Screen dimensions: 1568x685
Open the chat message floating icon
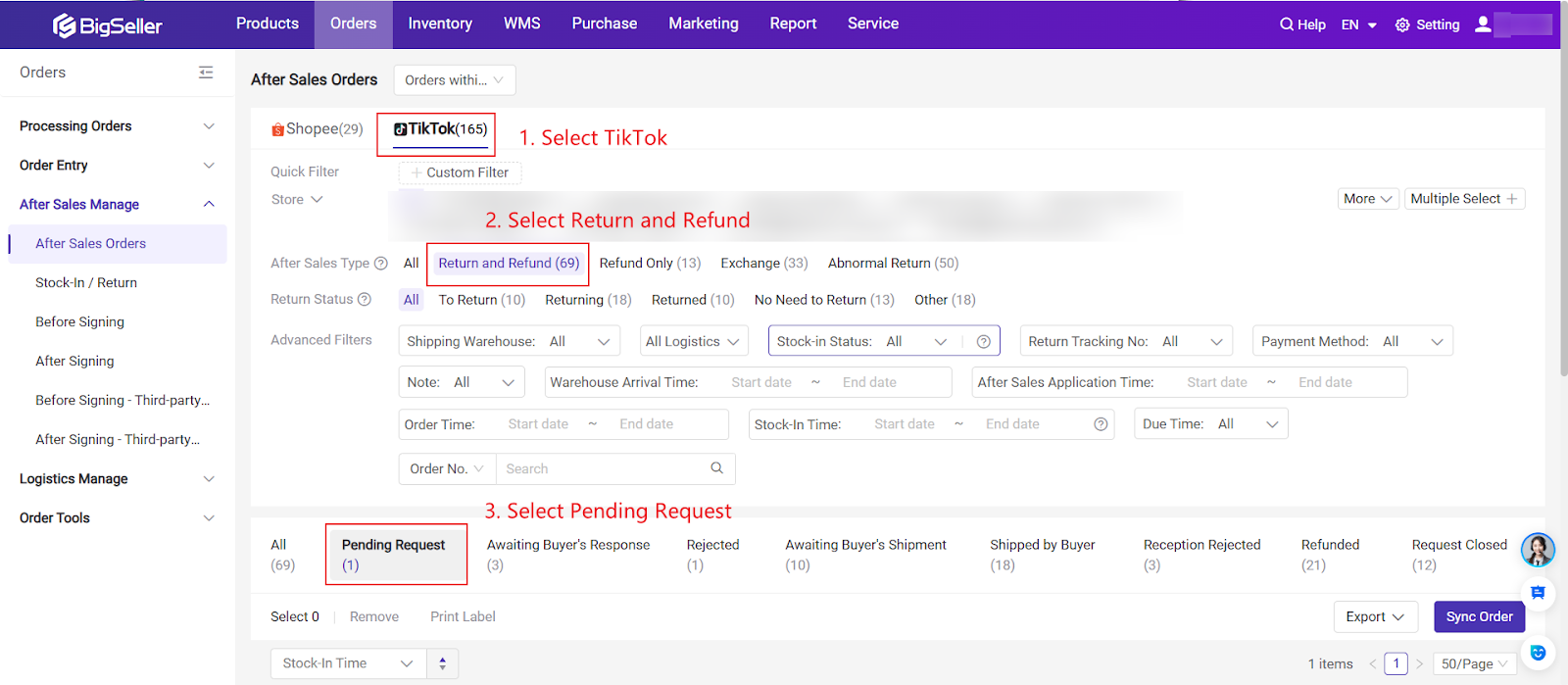1538,593
